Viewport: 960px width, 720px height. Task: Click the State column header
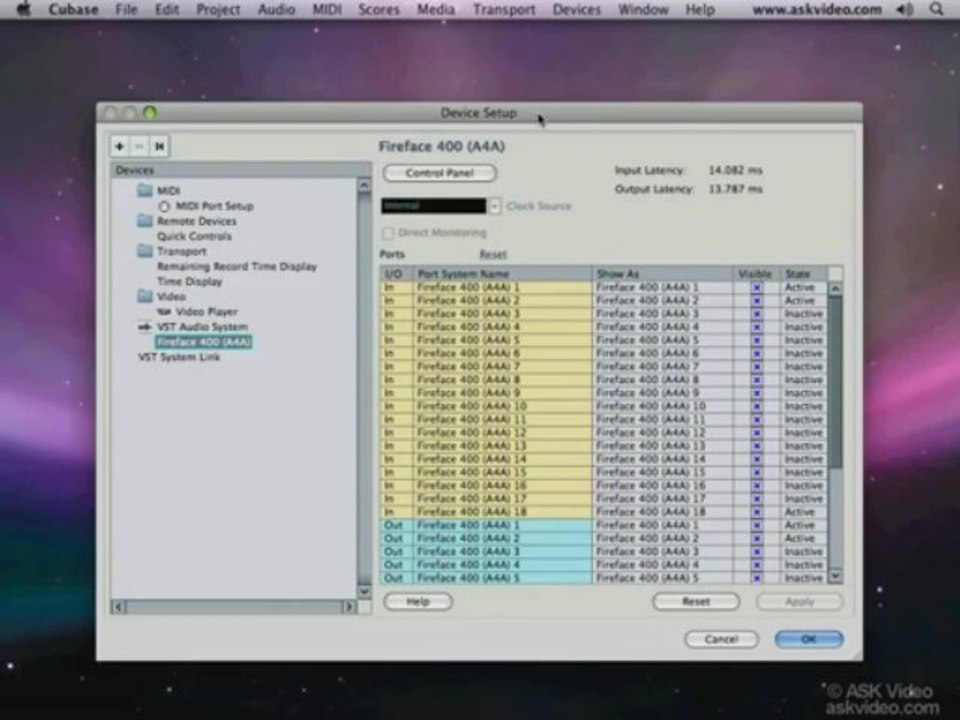(x=804, y=274)
